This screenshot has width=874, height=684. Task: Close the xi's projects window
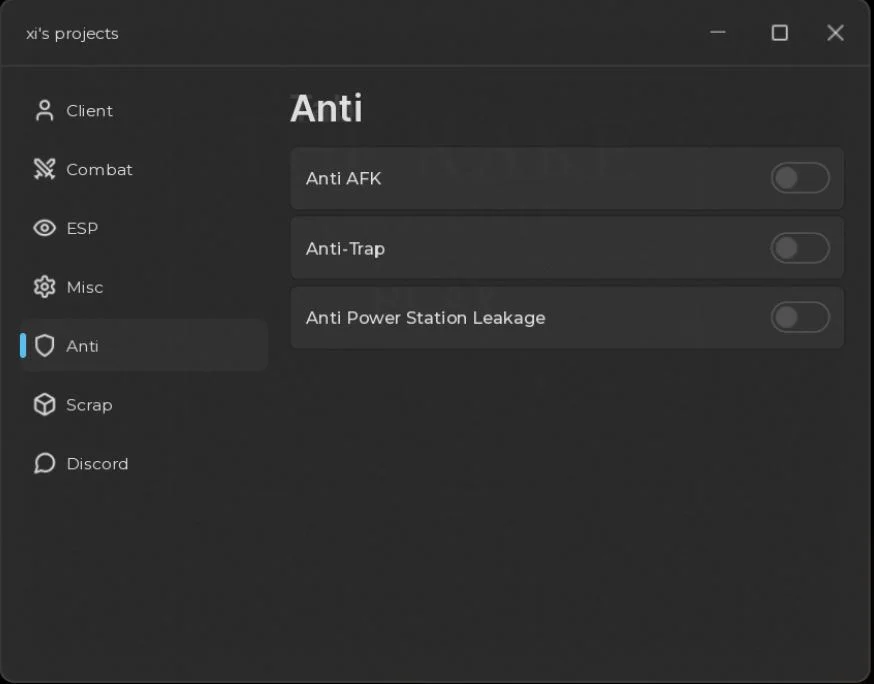835,33
